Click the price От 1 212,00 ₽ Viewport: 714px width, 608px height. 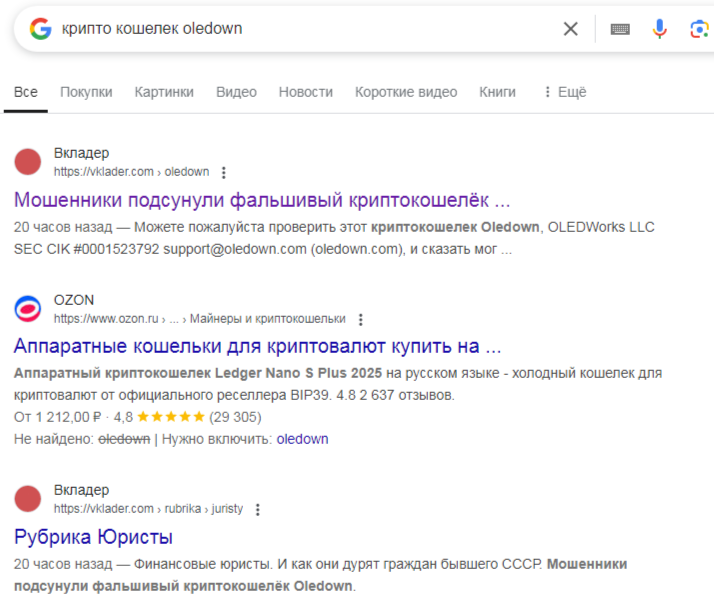click(x=57, y=417)
